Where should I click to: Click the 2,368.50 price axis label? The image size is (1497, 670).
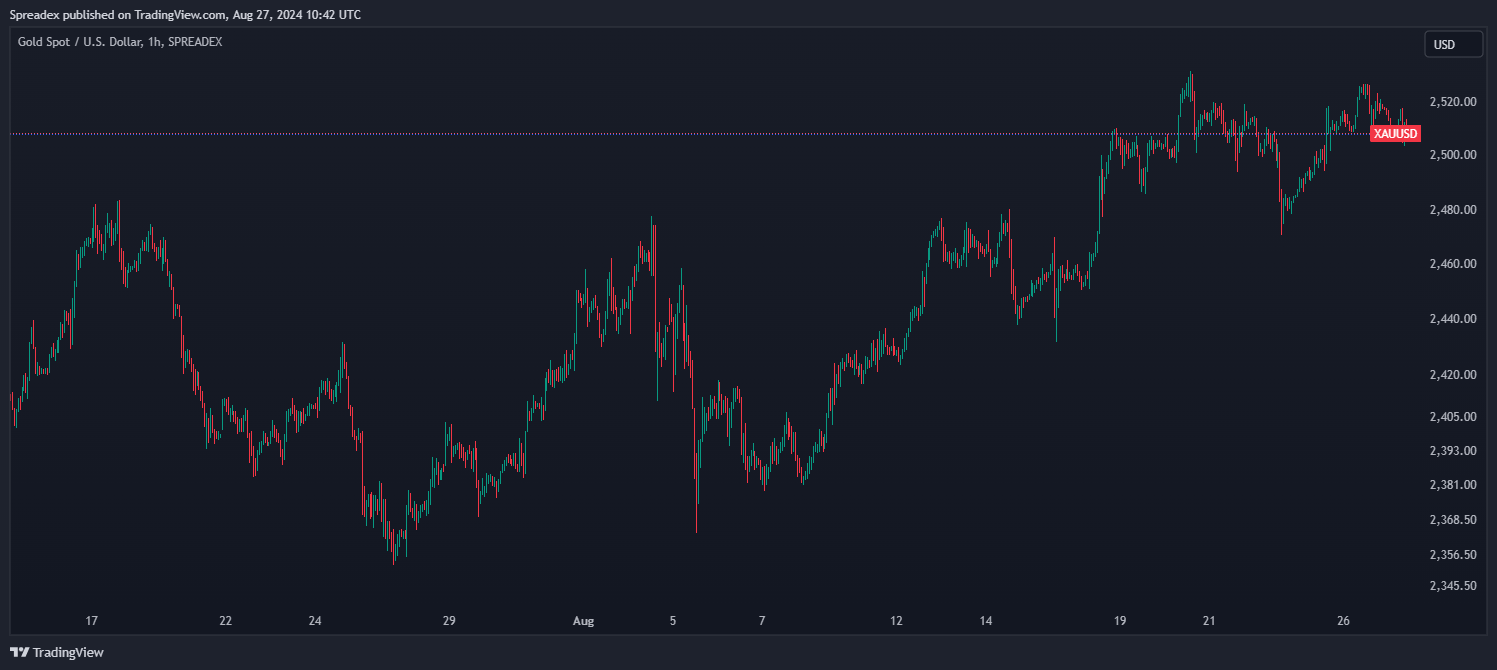point(1454,520)
